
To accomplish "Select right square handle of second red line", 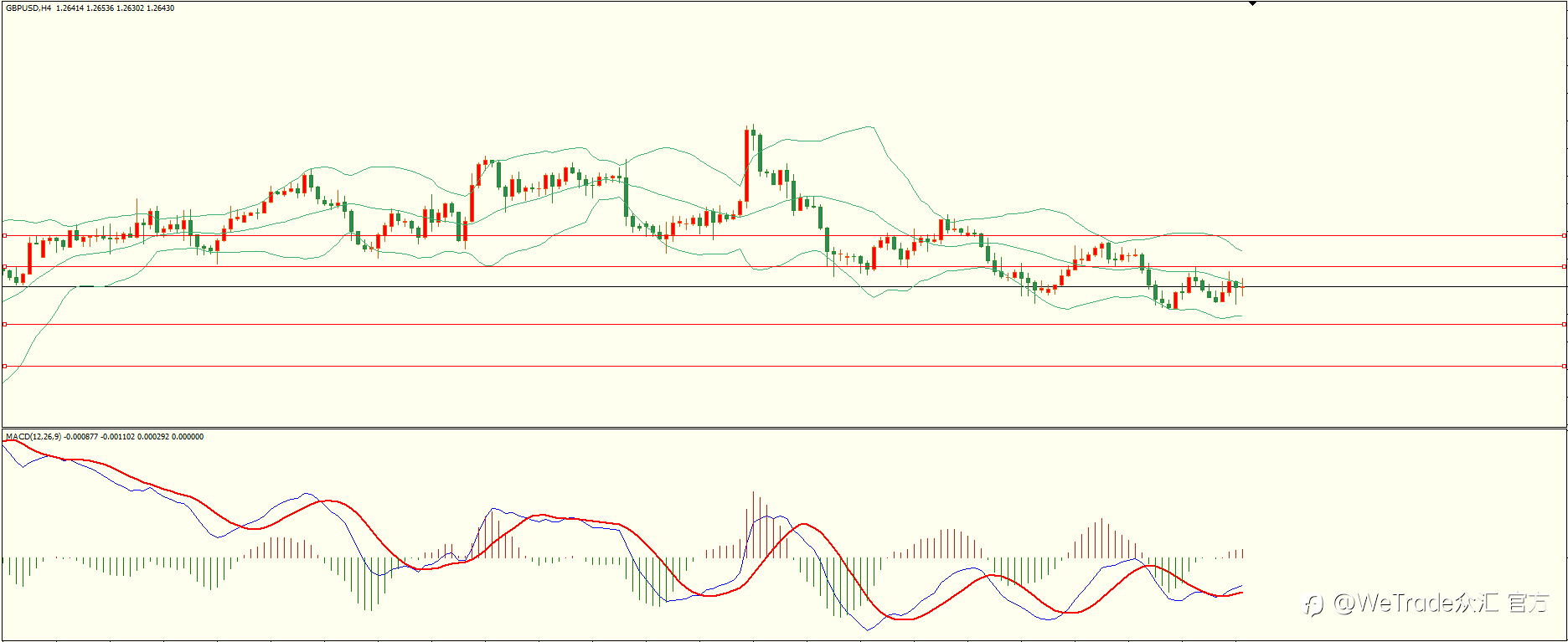I will pos(1564,267).
